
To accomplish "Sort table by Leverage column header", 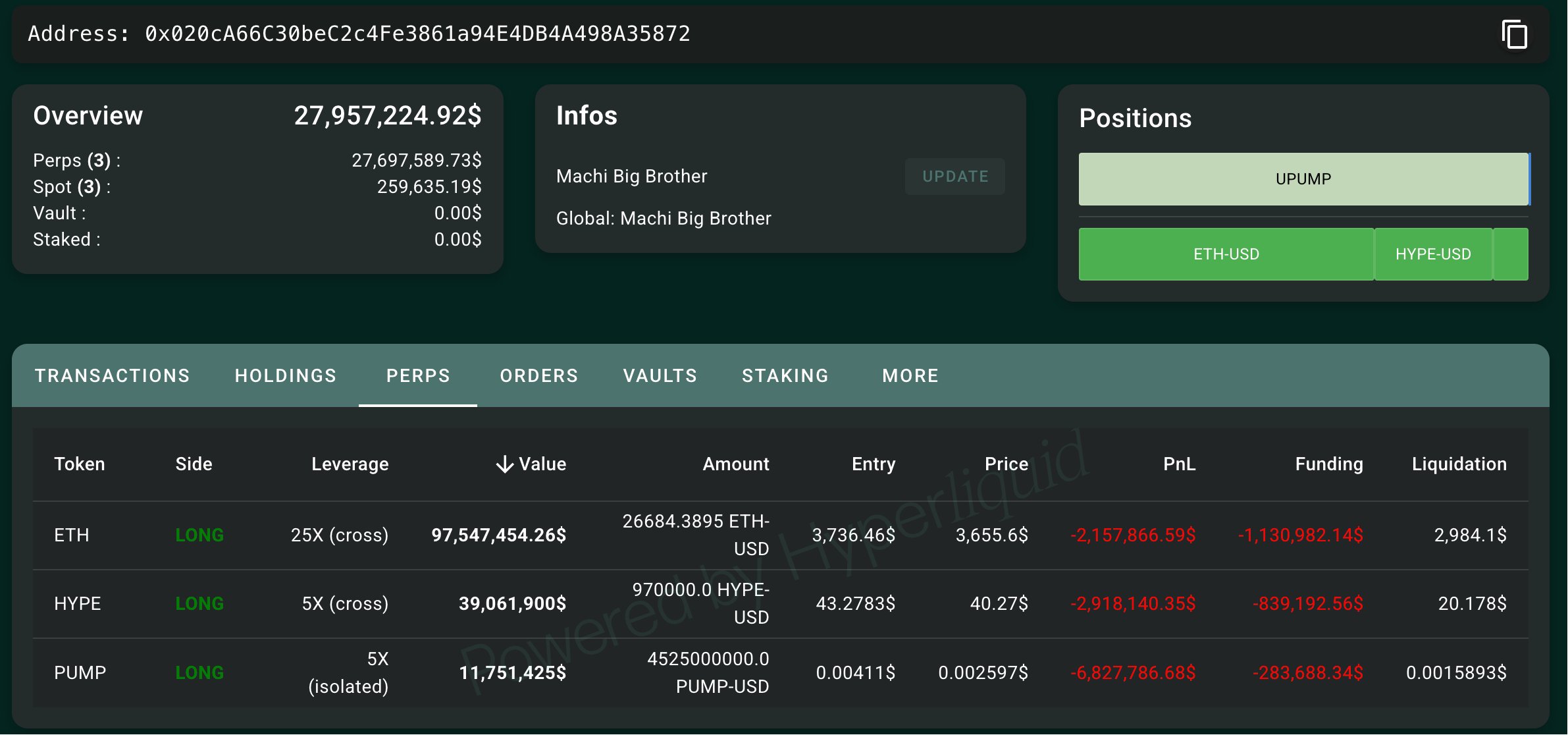I will click(350, 464).
